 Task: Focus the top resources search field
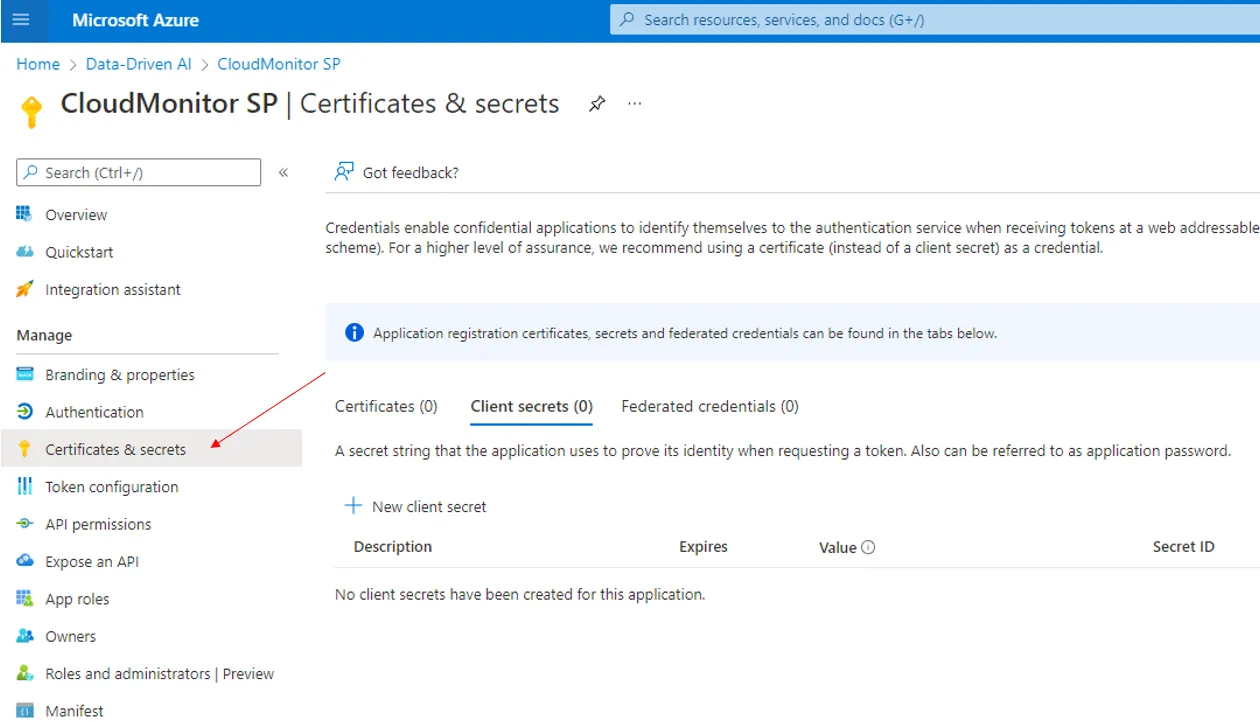[x=935, y=20]
